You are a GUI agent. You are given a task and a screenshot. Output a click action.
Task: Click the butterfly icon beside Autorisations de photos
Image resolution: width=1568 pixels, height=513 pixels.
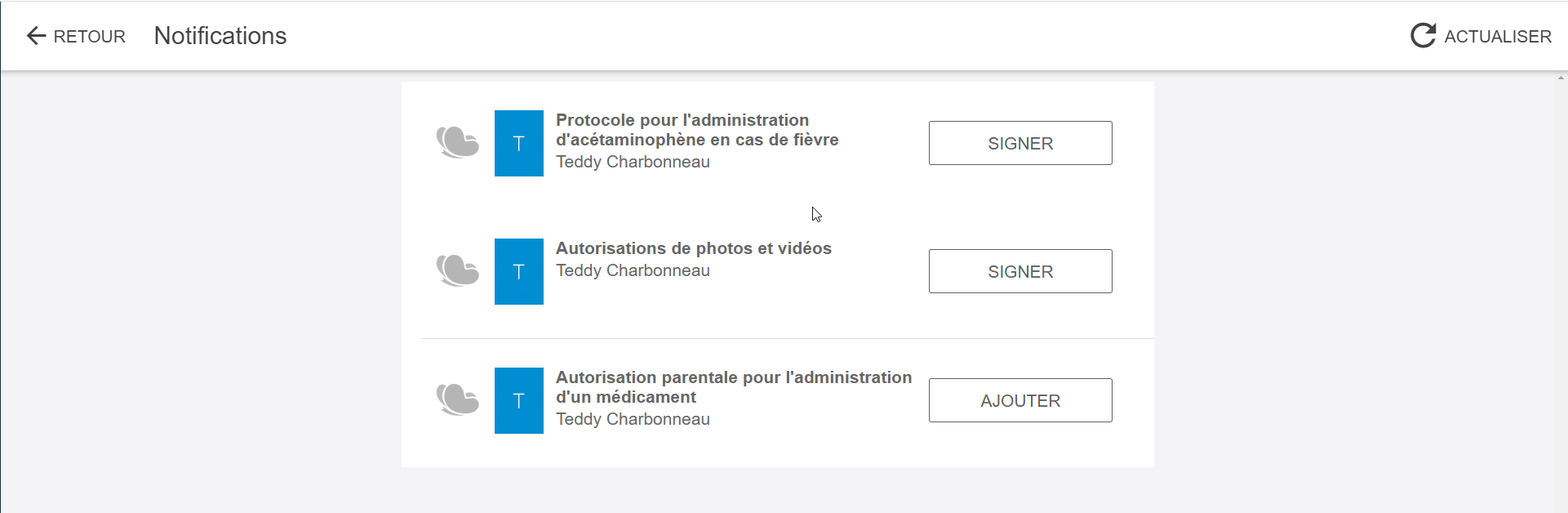click(x=457, y=271)
